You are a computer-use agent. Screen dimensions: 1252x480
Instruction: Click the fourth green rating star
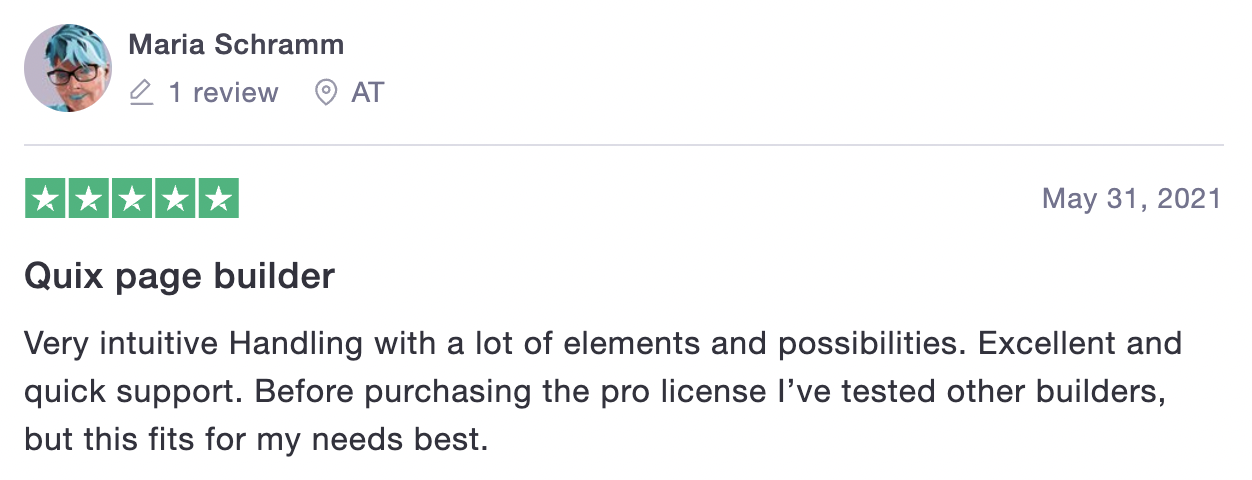click(x=175, y=198)
